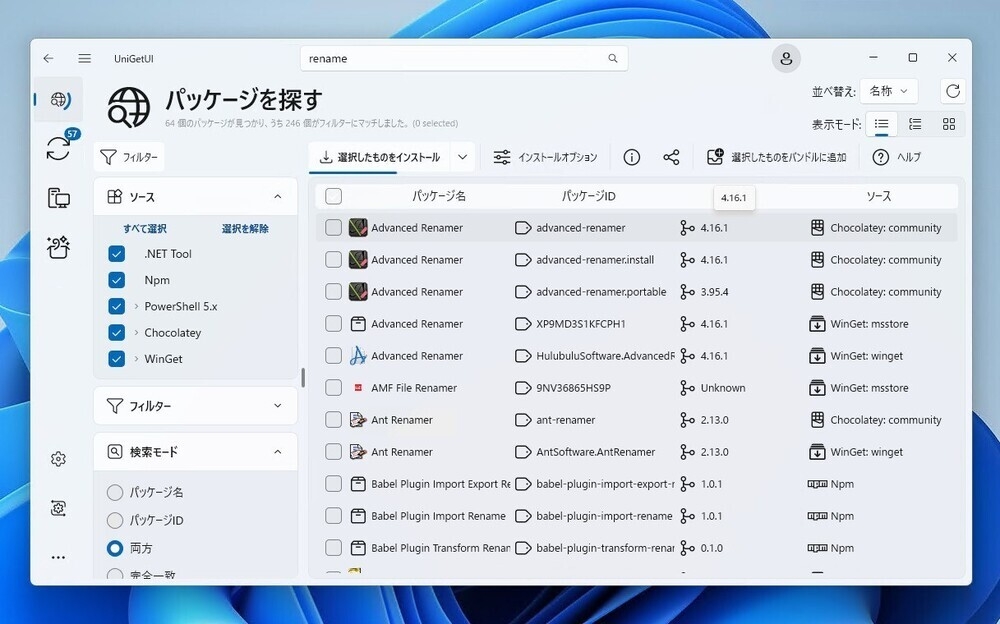Select the advanced-renamer.portable ID text
The width and height of the screenshot is (1000, 624).
point(601,292)
